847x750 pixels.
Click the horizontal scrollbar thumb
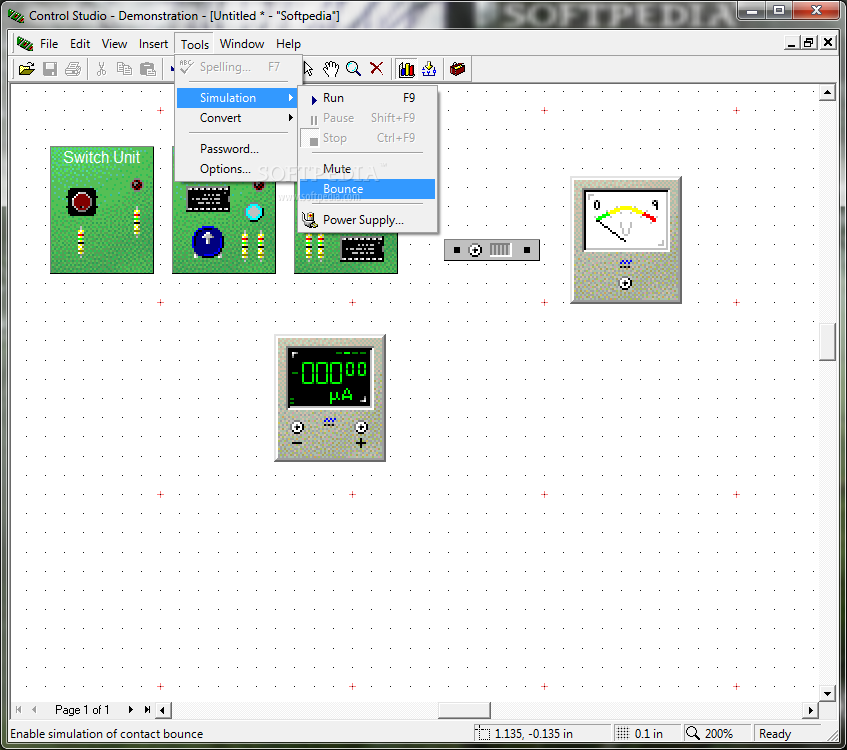(x=464, y=710)
